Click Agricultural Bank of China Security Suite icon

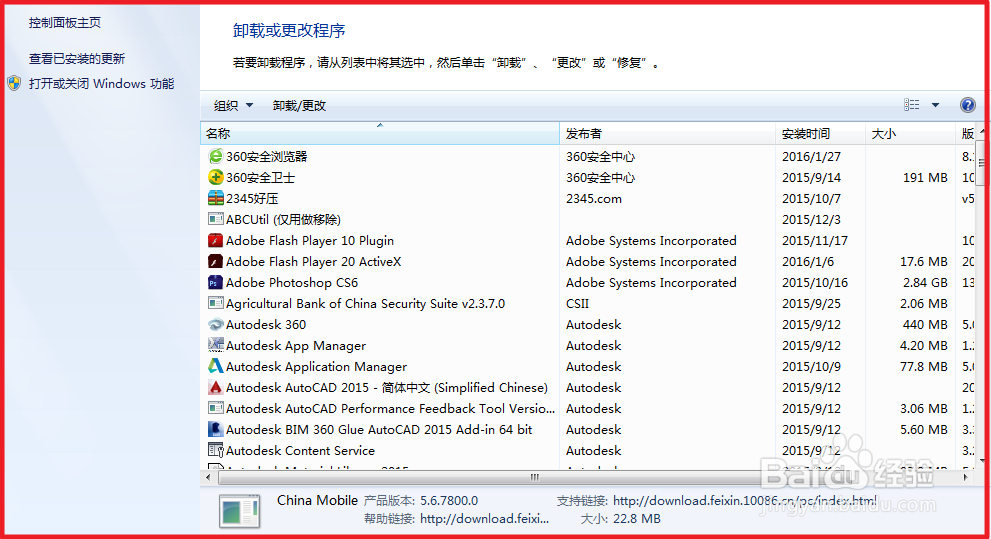[x=216, y=303]
